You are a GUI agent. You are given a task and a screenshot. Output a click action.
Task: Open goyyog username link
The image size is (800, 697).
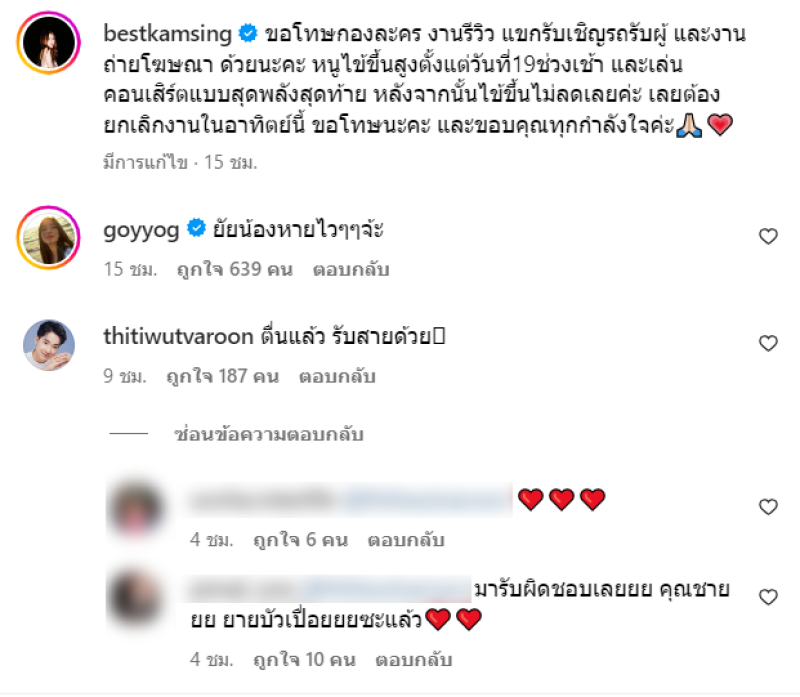141,230
